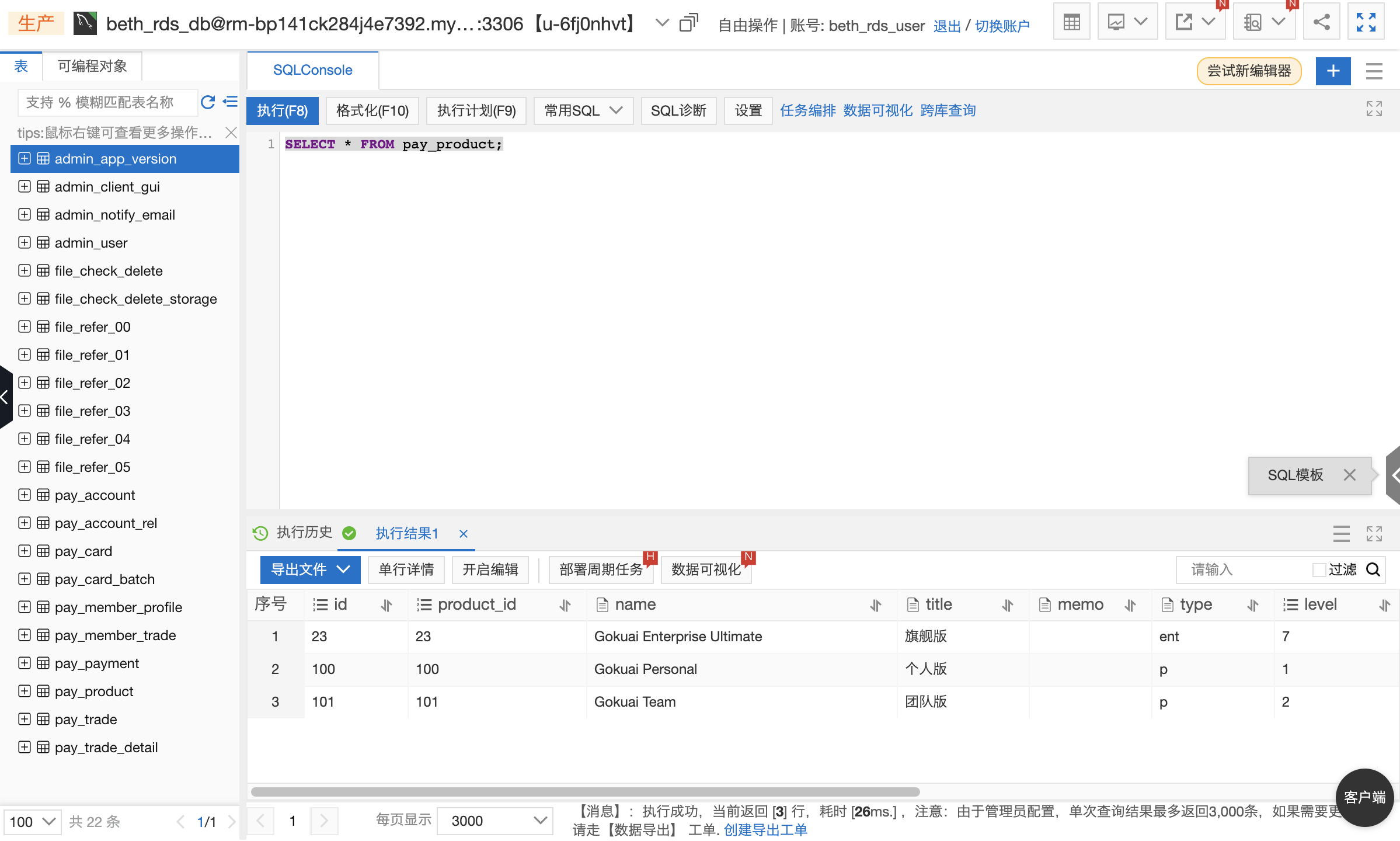Click the share icon in top toolbar
The width and height of the screenshot is (1400, 841).
(1321, 22)
